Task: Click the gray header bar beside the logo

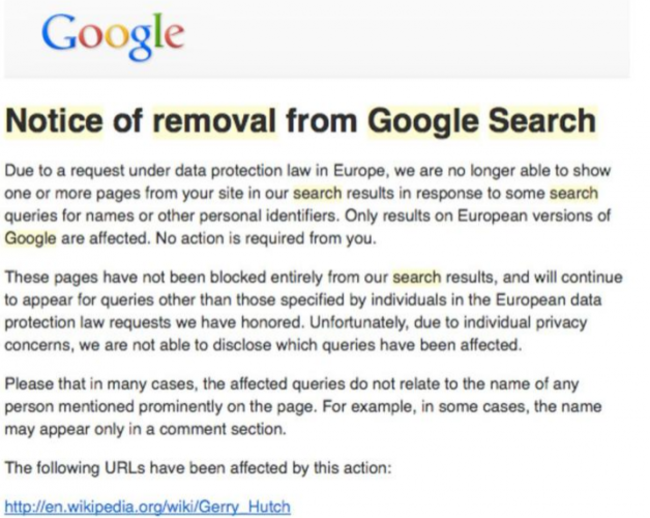Action: [406, 38]
